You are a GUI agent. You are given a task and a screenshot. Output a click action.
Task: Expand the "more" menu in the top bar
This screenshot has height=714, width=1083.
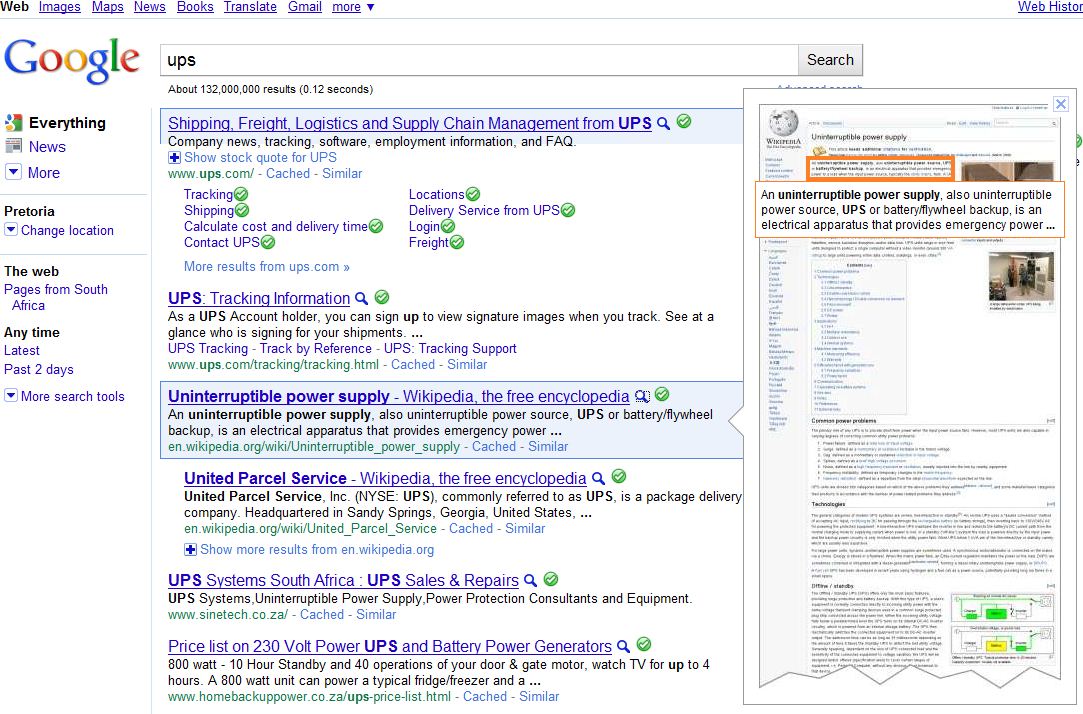pyautogui.click(x=348, y=7)
